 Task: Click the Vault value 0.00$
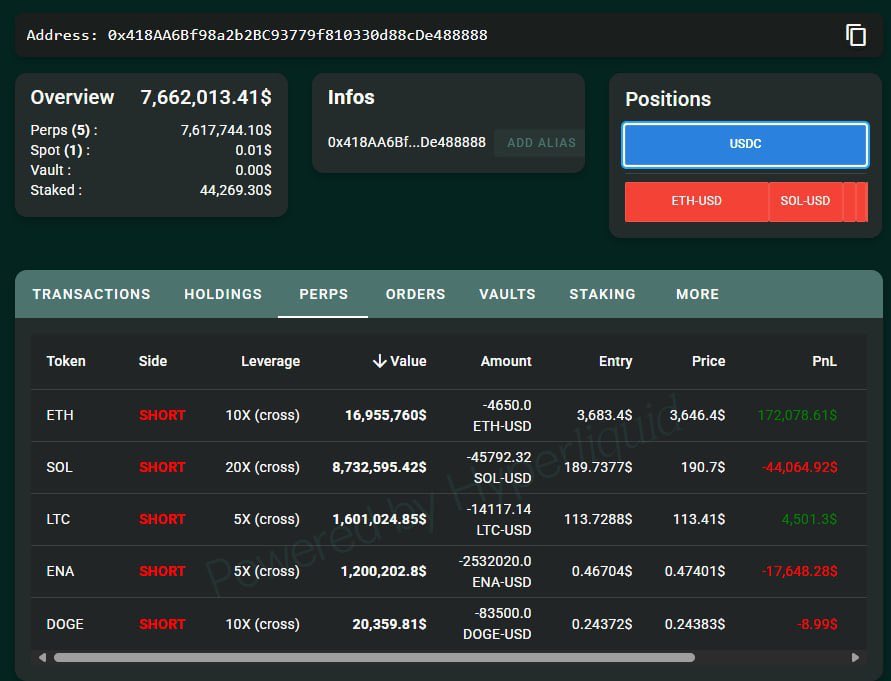pos(253,170)
